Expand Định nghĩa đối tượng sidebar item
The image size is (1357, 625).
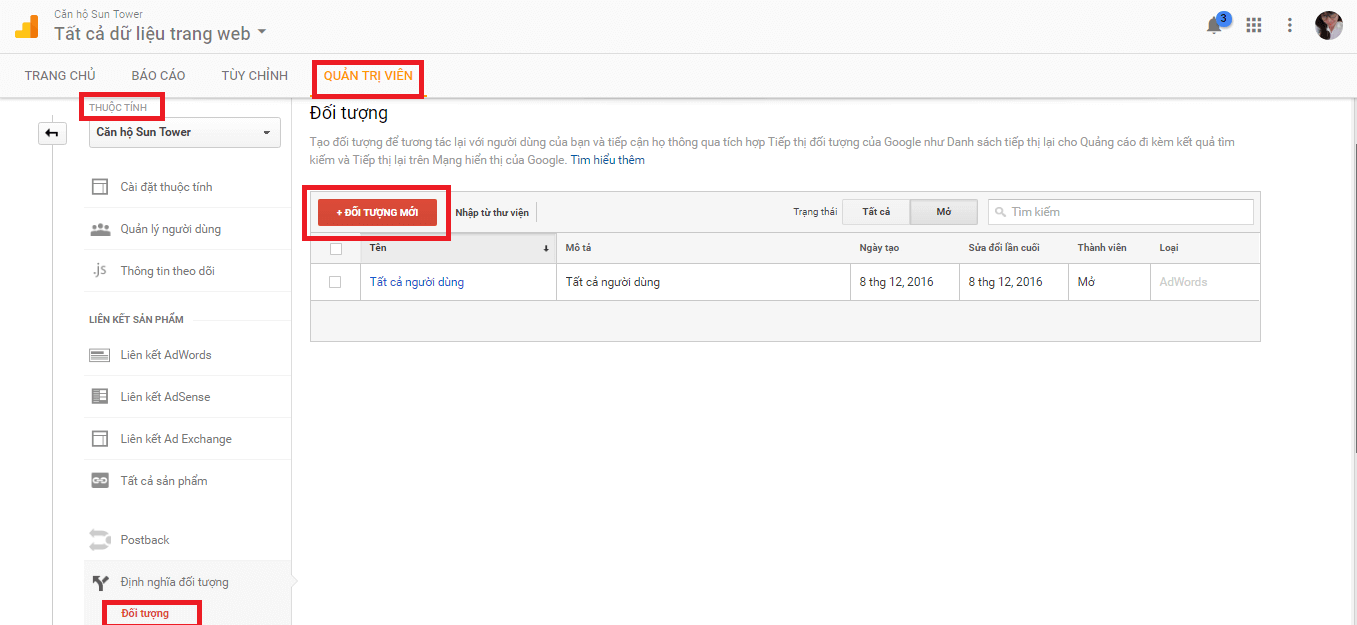click(174, 582)
